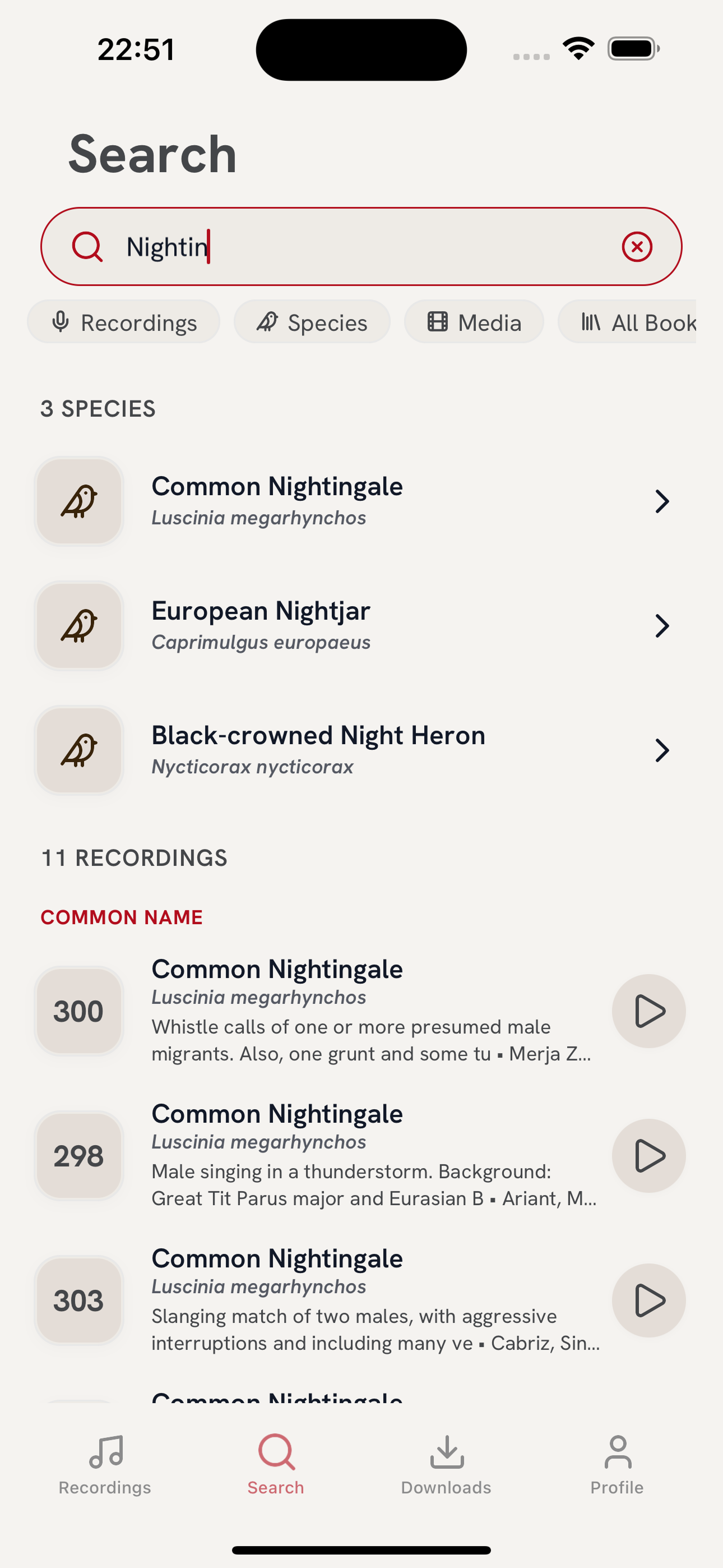Play recording 300 Common Nightingale
This screenshot has height=1568, width=723.
(x=649, y=1011)
